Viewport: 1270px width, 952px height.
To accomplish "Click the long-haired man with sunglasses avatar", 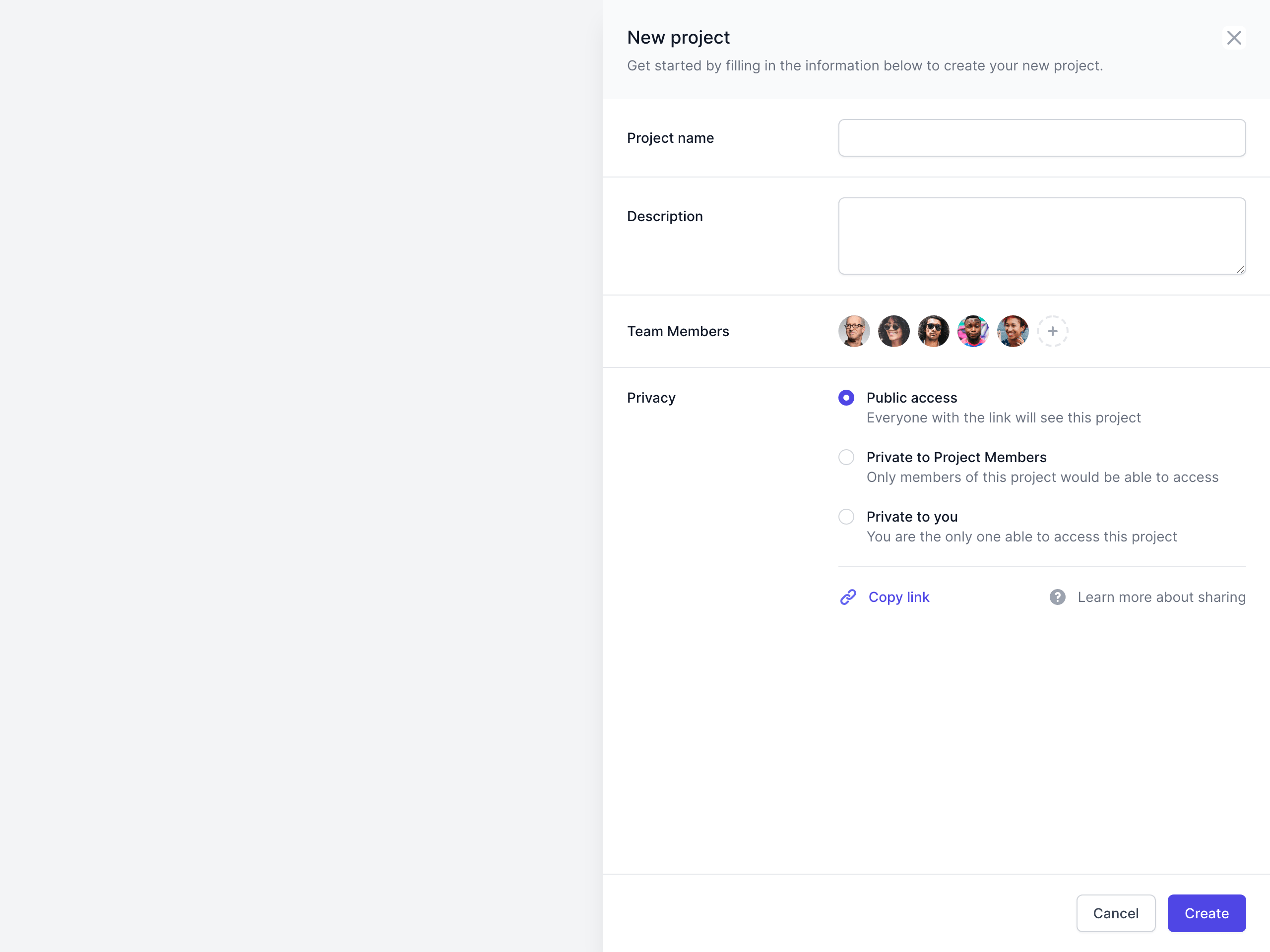I will click(933, 331).
